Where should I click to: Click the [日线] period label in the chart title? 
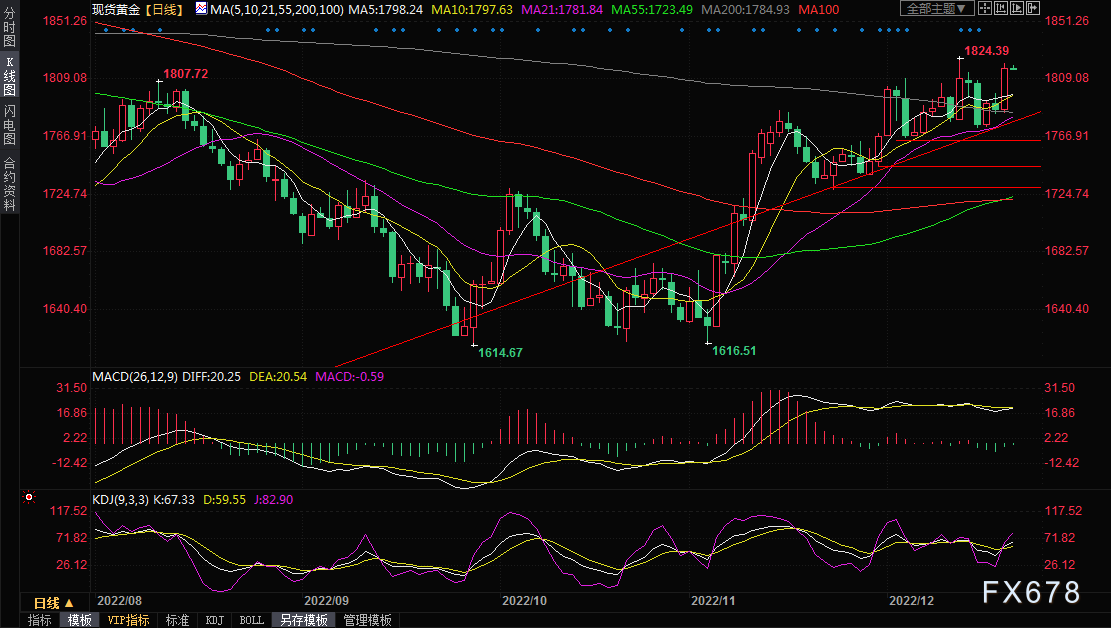point(164,9)
